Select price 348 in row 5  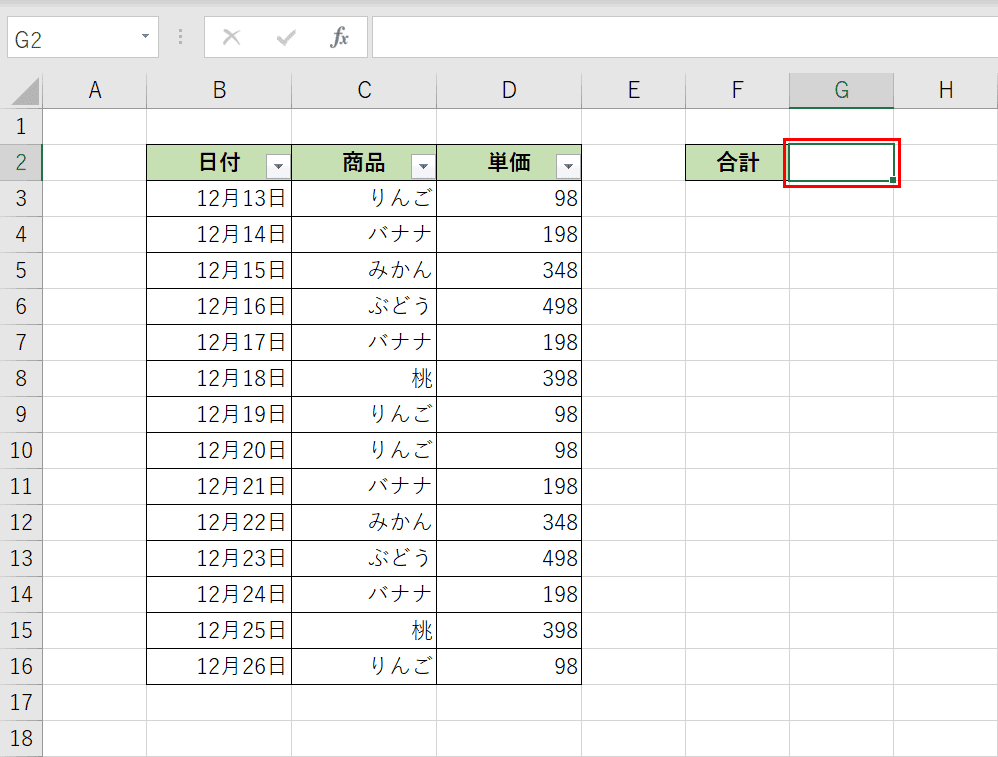click(x=509, y=271)
